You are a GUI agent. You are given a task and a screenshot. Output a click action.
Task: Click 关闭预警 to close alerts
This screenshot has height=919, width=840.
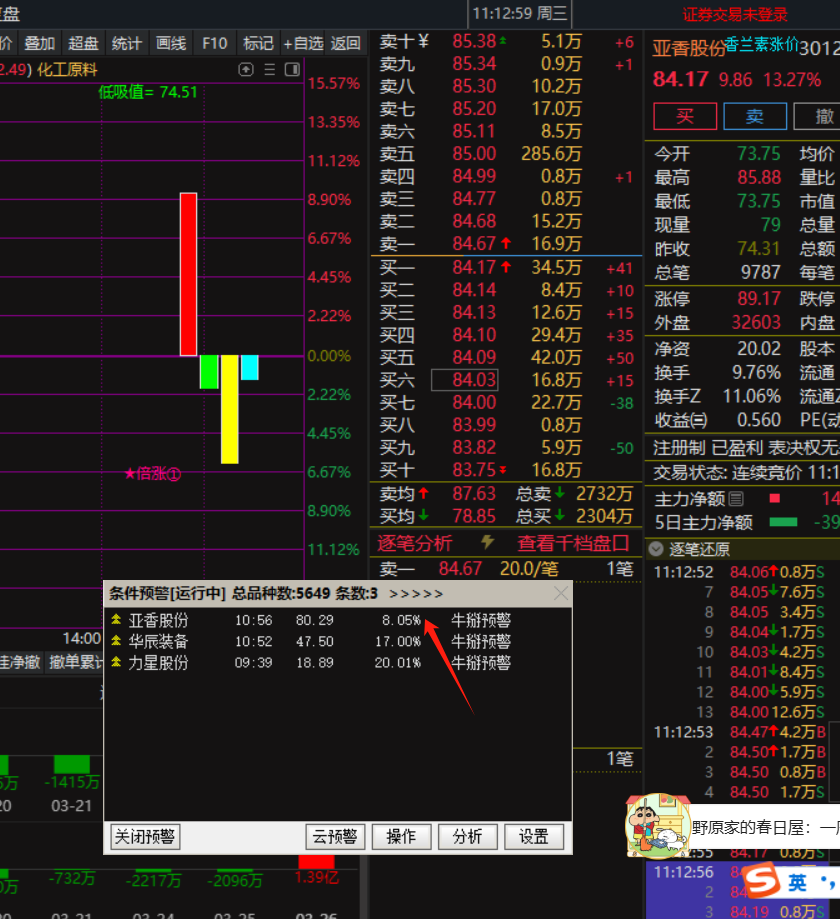click(x=144, y=837)
